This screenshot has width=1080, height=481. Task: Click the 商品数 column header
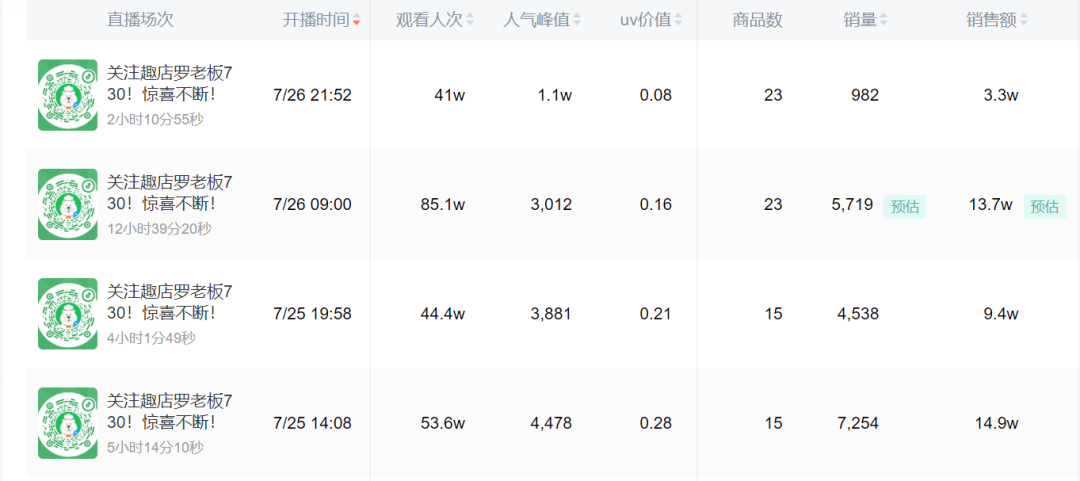coord(757,20)
